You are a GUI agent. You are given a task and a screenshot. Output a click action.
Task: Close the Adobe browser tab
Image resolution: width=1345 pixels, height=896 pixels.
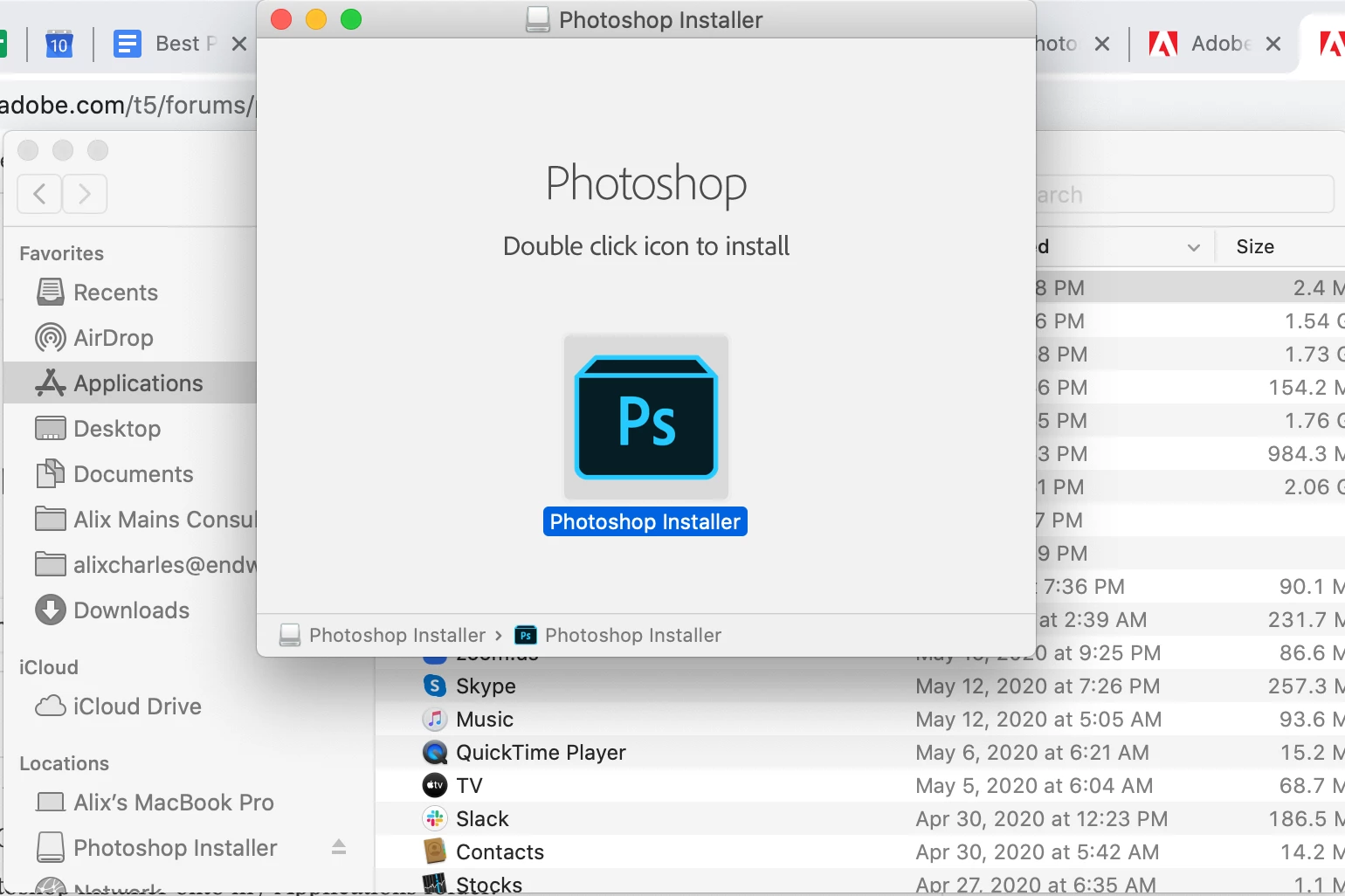click(x=1273, y=44)
